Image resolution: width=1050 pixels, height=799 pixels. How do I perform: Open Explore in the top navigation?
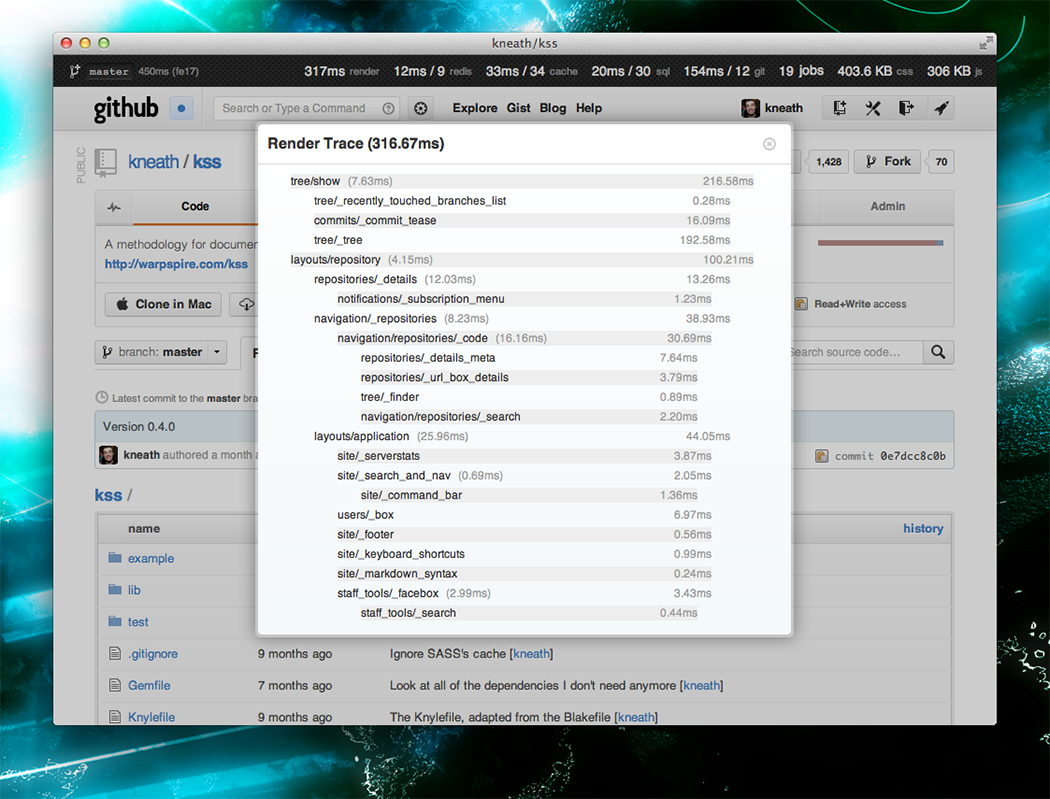(x=474, y=108)
